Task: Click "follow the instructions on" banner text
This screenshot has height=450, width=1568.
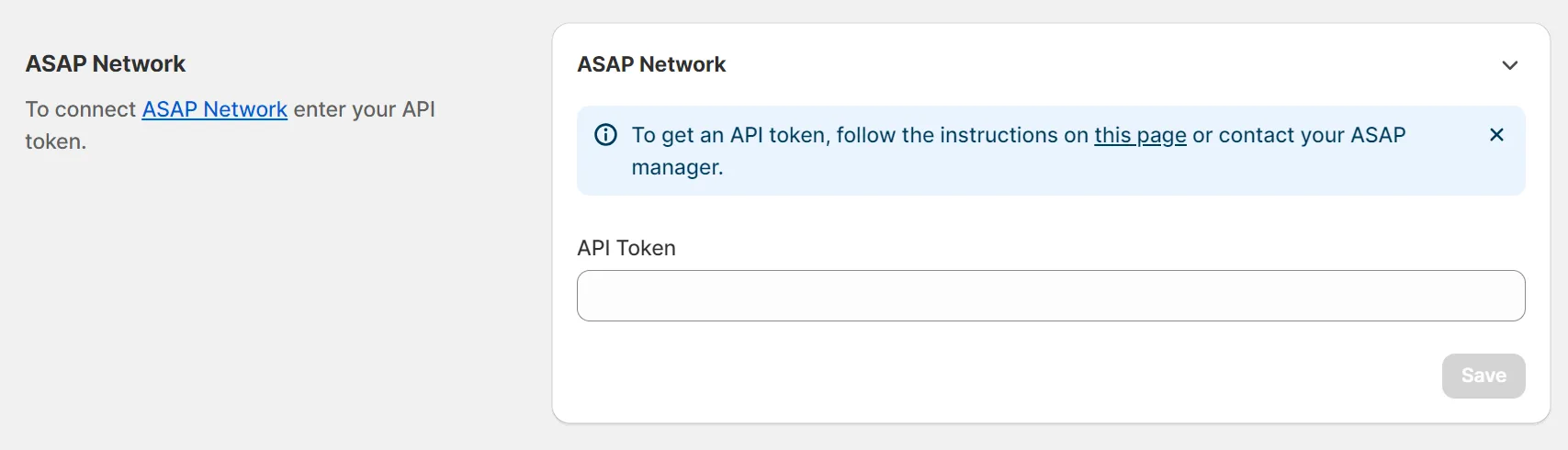Action: click(962, 135)
